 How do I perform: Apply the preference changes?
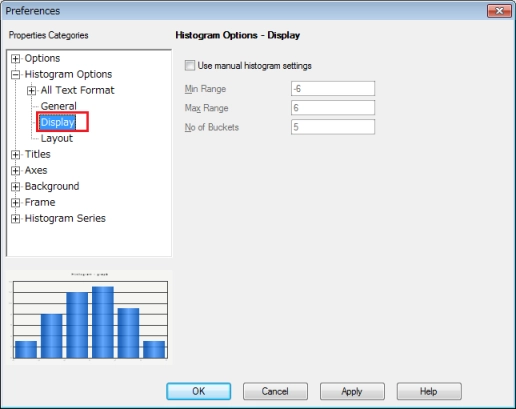pos(352,391)
